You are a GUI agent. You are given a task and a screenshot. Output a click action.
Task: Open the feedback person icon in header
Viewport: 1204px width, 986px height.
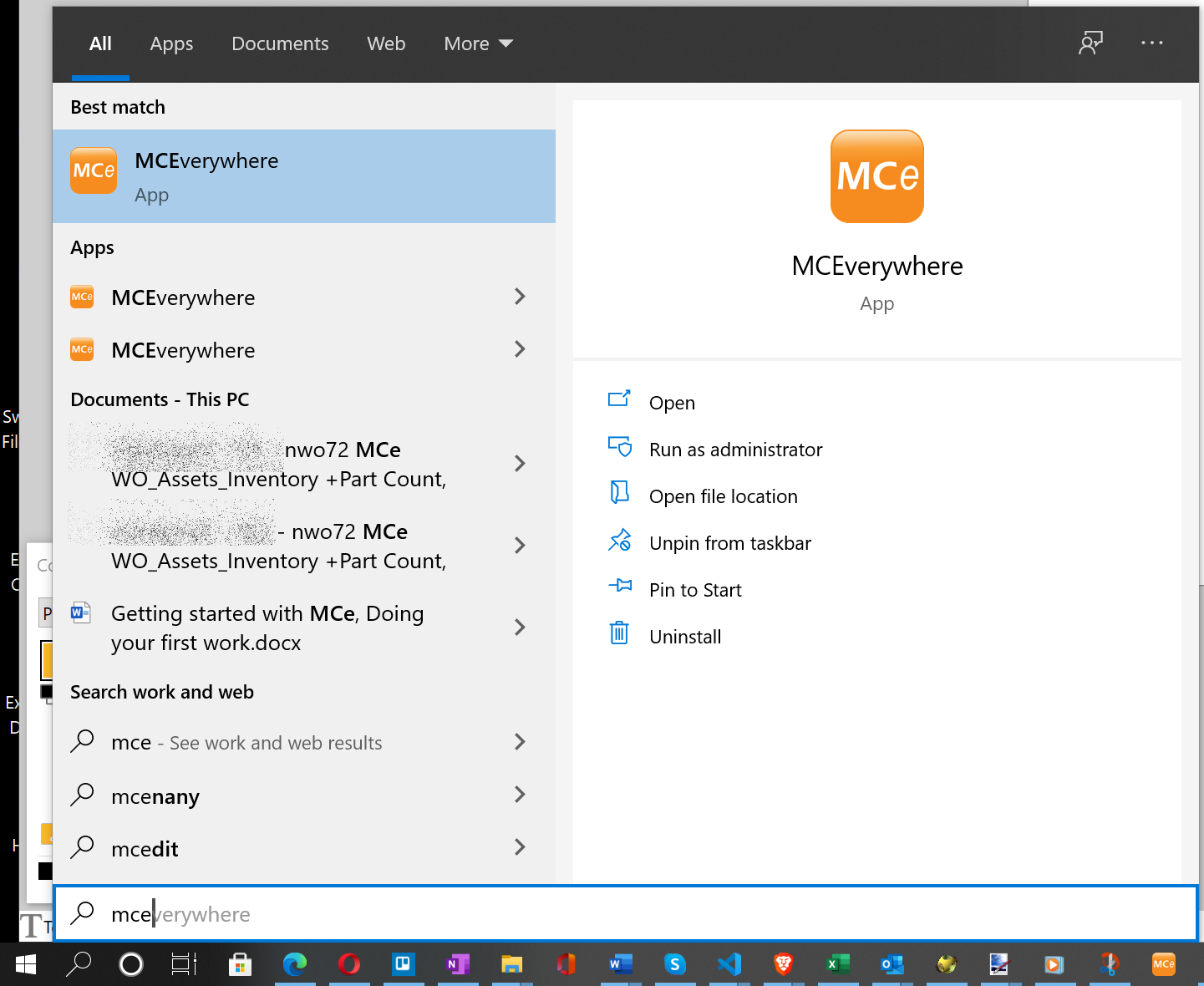[1090, 43]
